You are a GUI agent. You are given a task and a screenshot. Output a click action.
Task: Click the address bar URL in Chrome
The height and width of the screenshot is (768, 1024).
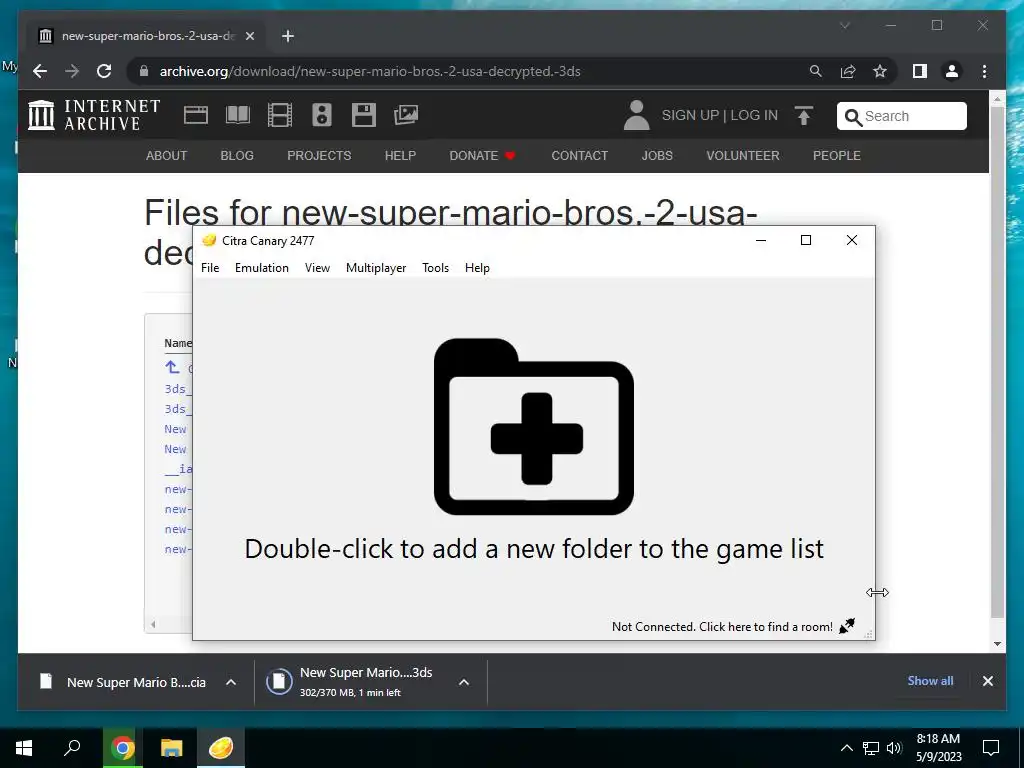pos(370,71)
